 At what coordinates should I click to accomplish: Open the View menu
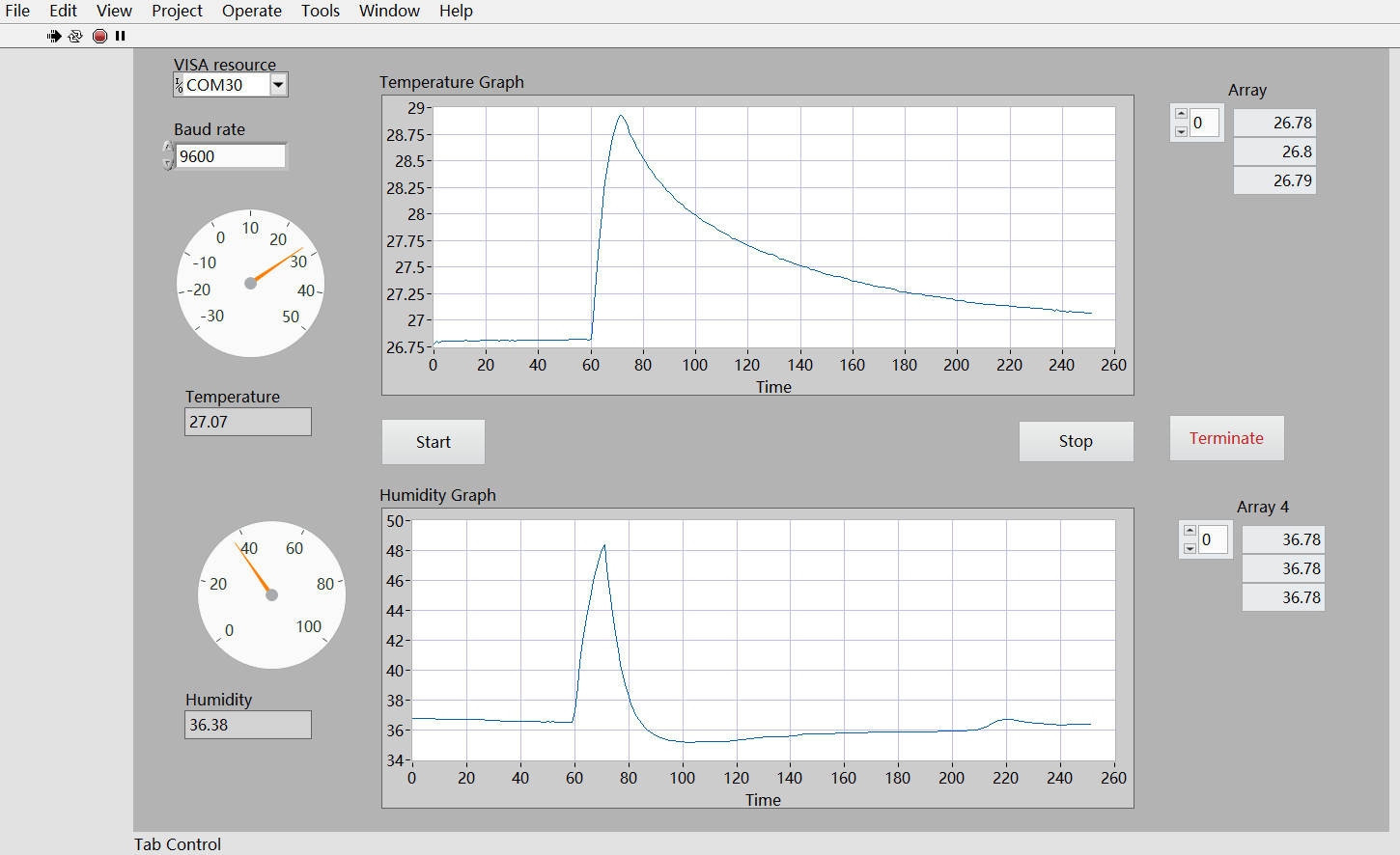114,11
